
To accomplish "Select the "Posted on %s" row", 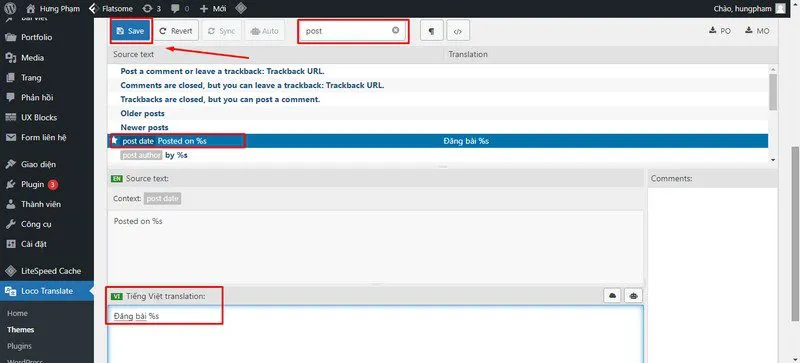I will tap(437, 141).
